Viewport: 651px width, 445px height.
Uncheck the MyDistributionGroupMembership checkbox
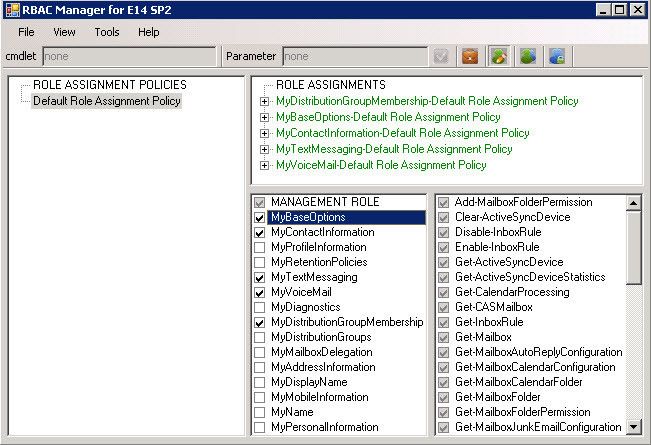259,323
